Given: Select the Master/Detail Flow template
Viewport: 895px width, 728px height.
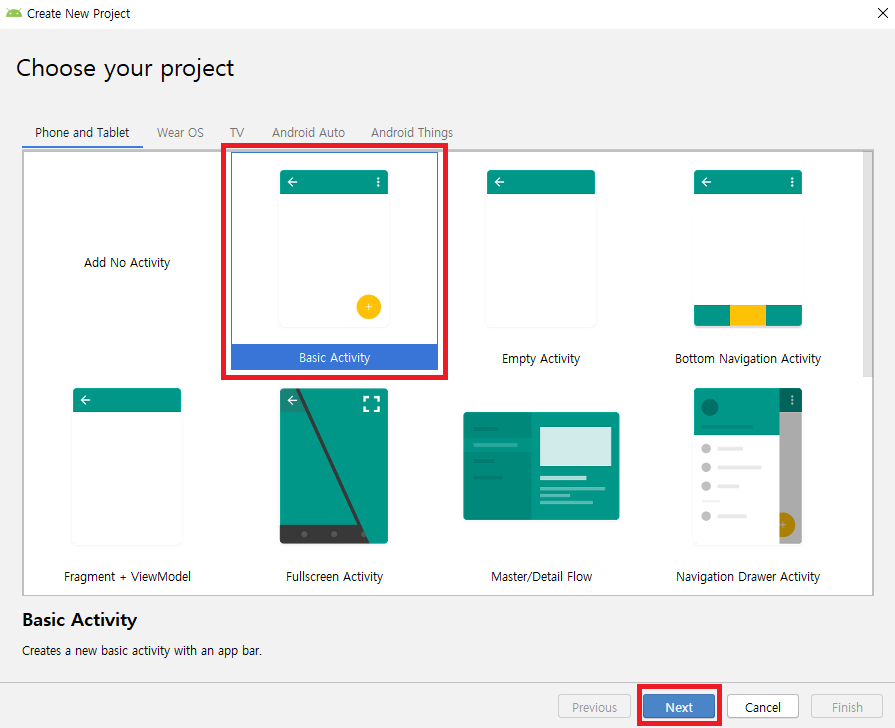Looking at the screenshot, I should pos(541,466).
